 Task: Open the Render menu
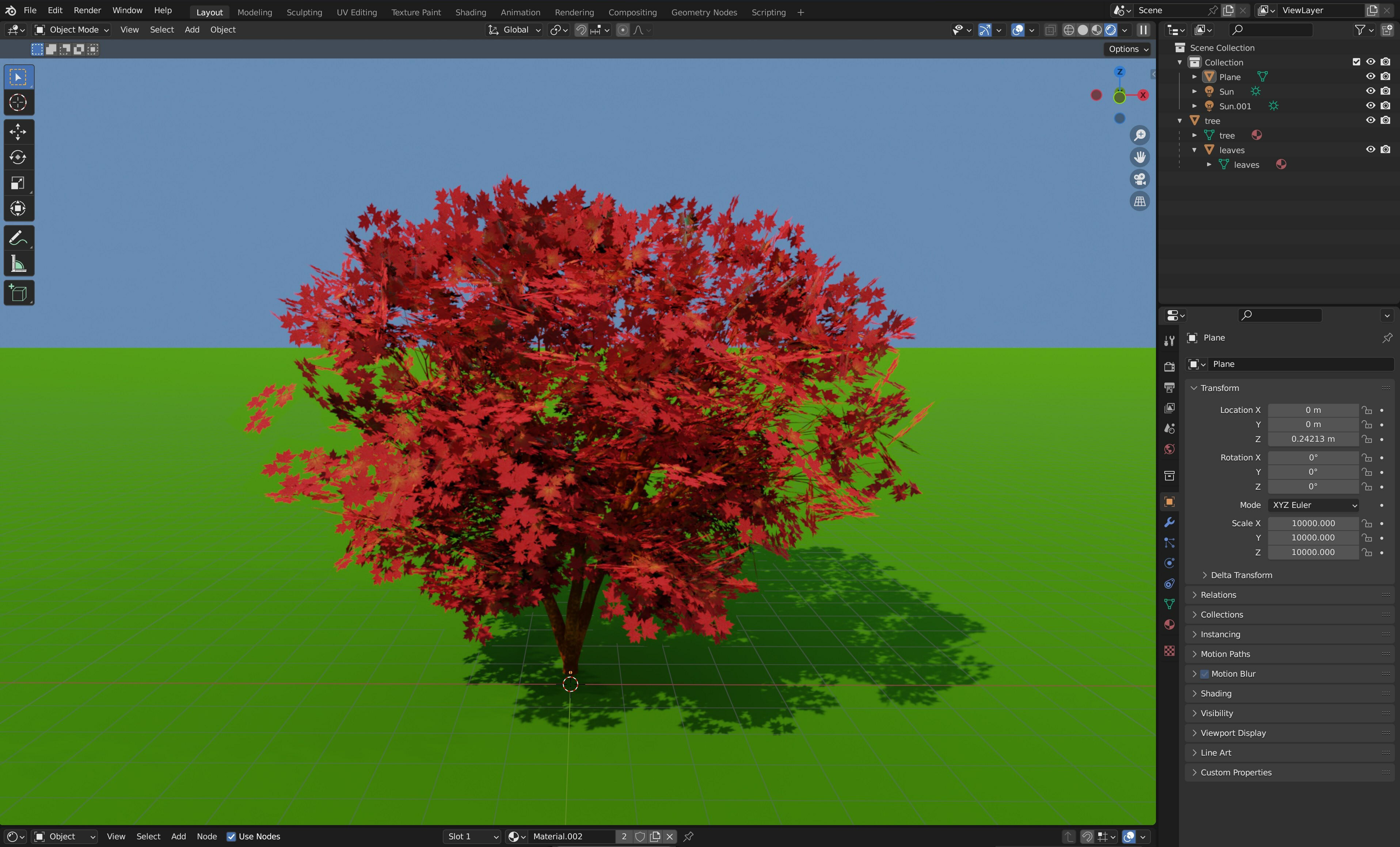click(x=88, y=10)
